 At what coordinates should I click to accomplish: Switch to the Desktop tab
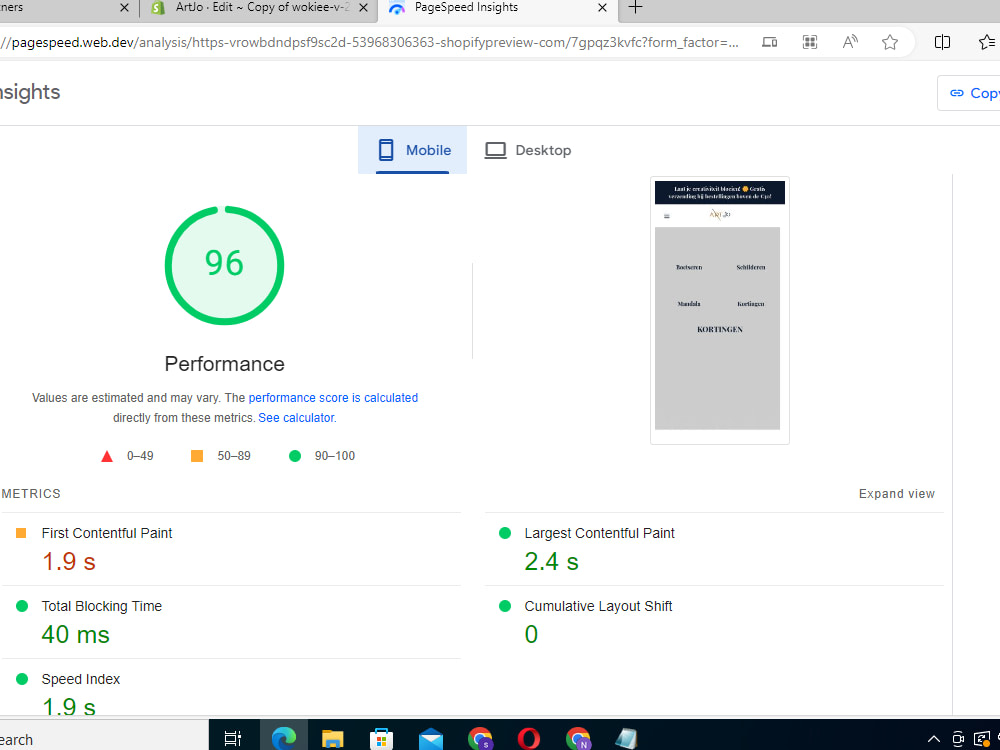[x=528, y=150]
